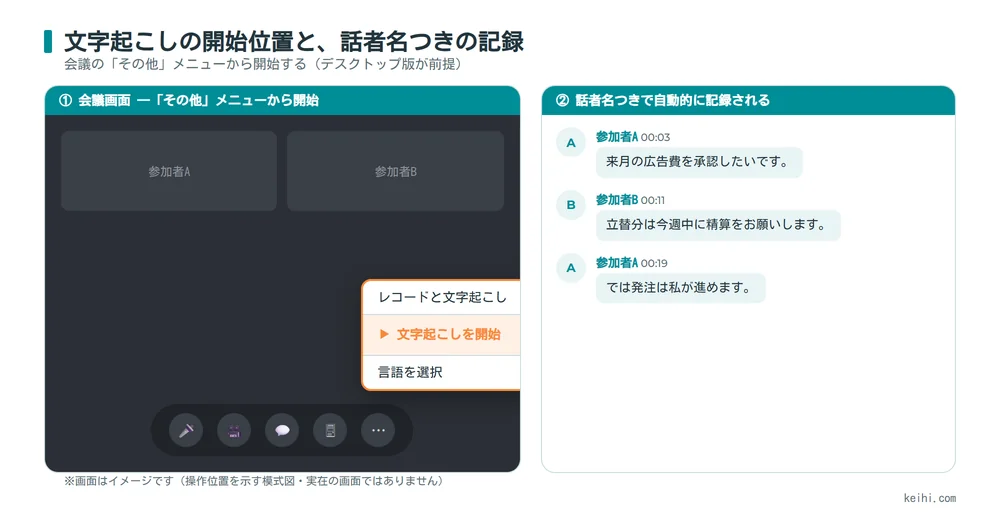Image resolution: width=1000 pixels, height=523 pixels.
Task: Select the レコードと文字起こし menu header
Action: click(x=442, y=297)
